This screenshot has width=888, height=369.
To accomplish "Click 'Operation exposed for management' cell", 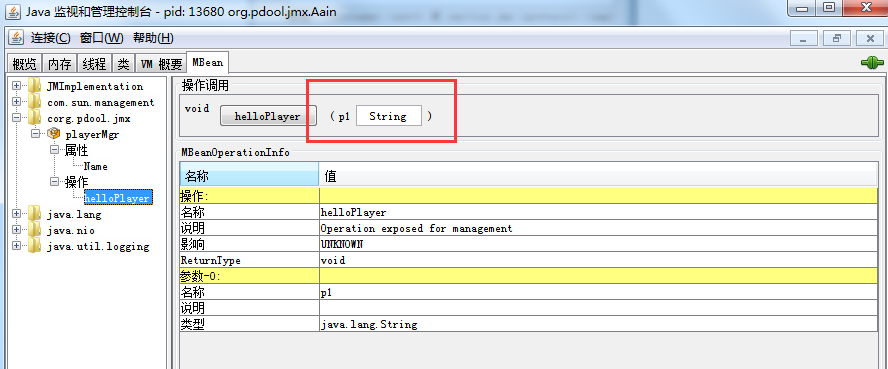I will coord(598,229).
